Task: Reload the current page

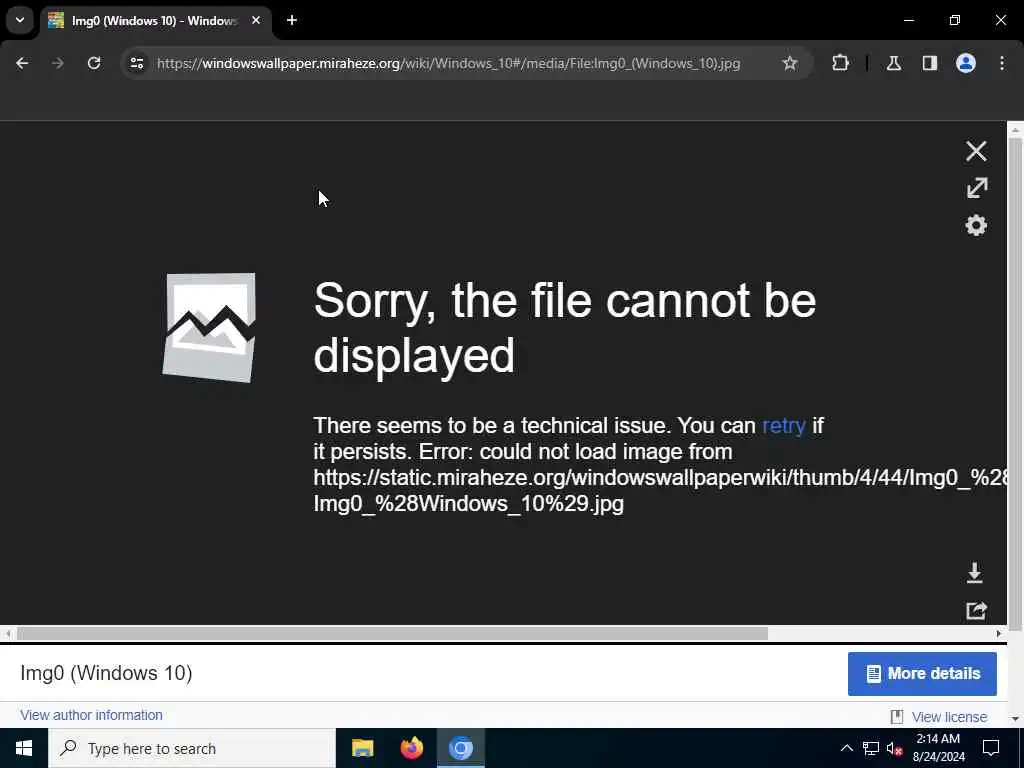Action: (94, 63)
